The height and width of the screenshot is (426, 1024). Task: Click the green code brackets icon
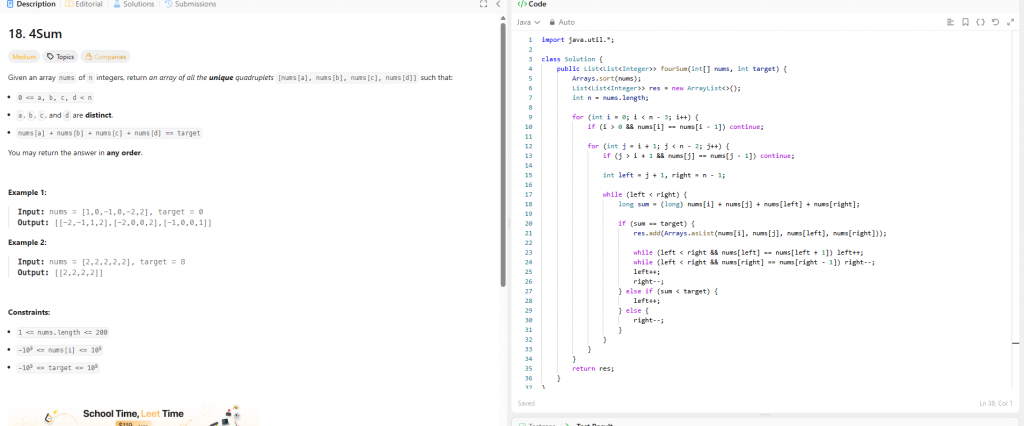pyautogui.click(x=522, y=4)
